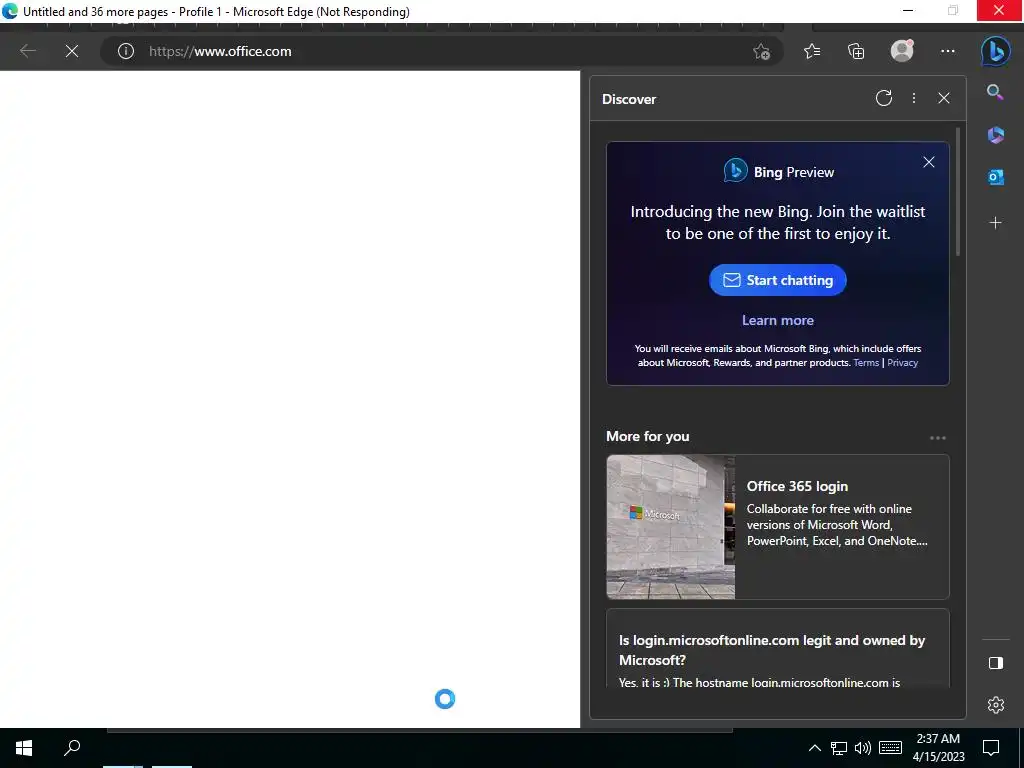1024x768 pixels.
Task: Open volume control tray icon
Action: point(863,748)
